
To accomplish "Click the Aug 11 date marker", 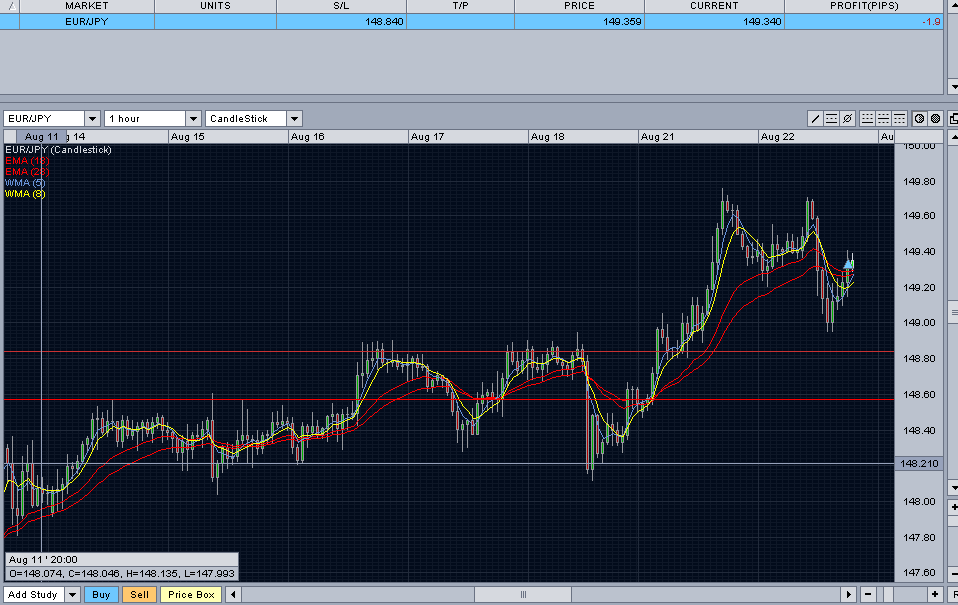I will 41,137.
